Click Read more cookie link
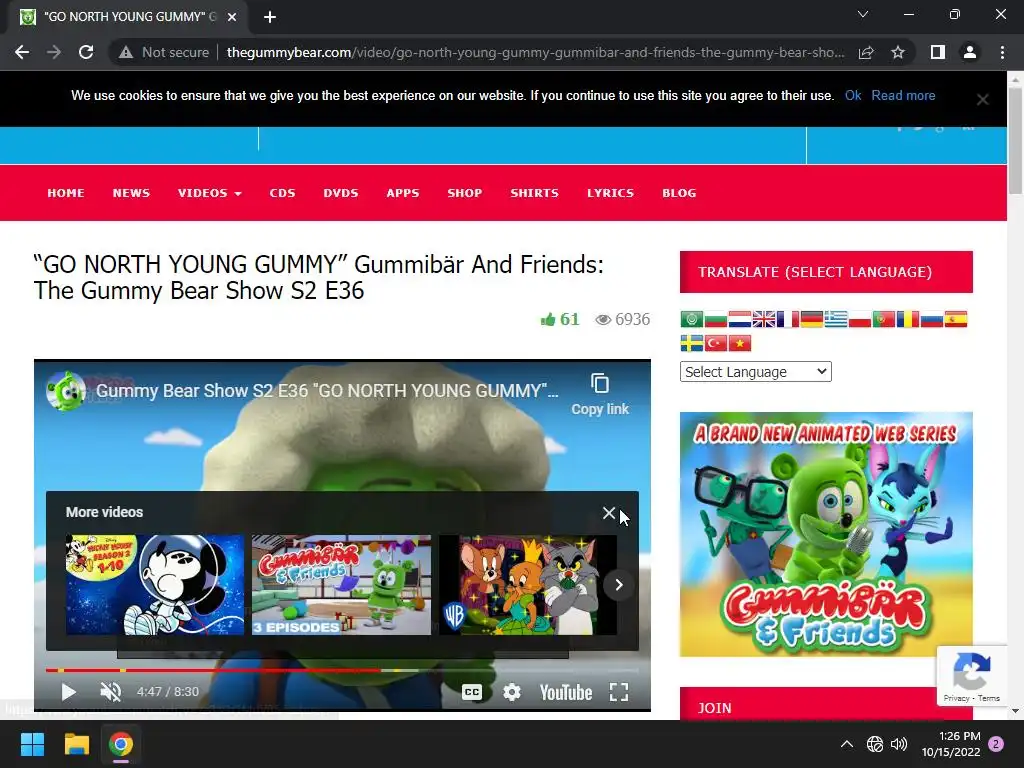The image size is (1024, 768). [x=903, y=95]
